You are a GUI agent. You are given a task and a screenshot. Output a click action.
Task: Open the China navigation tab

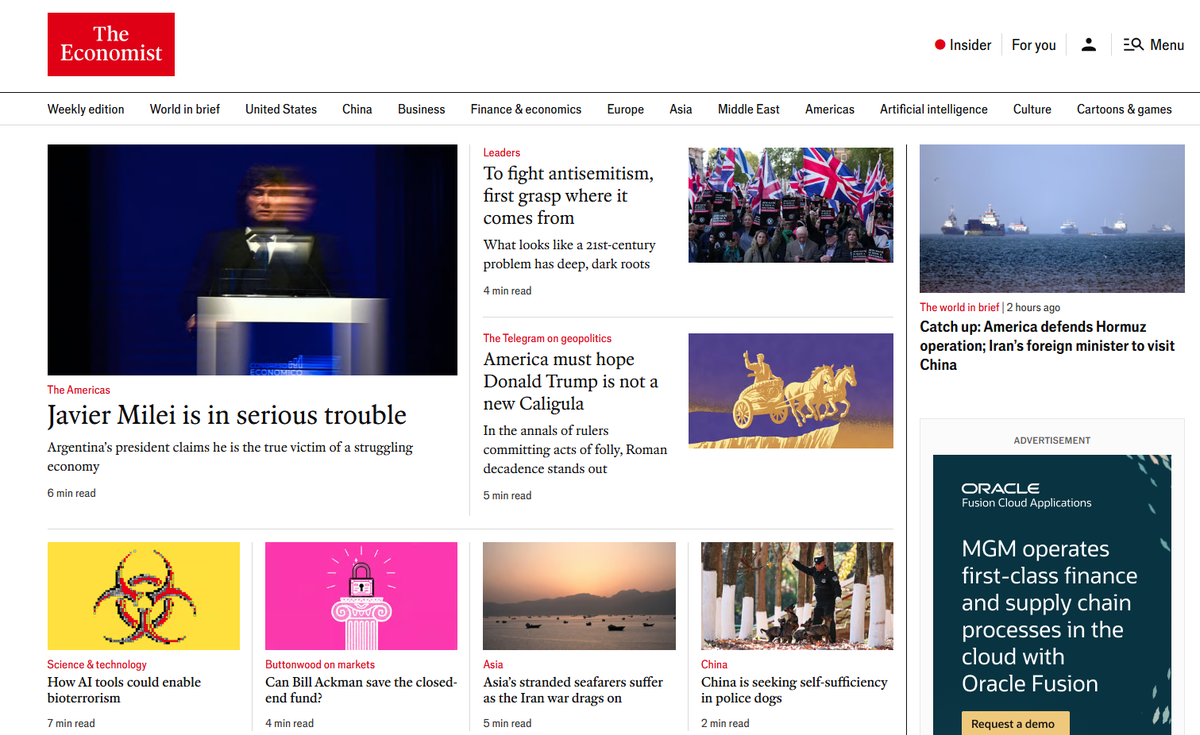(x=357, y=109)
